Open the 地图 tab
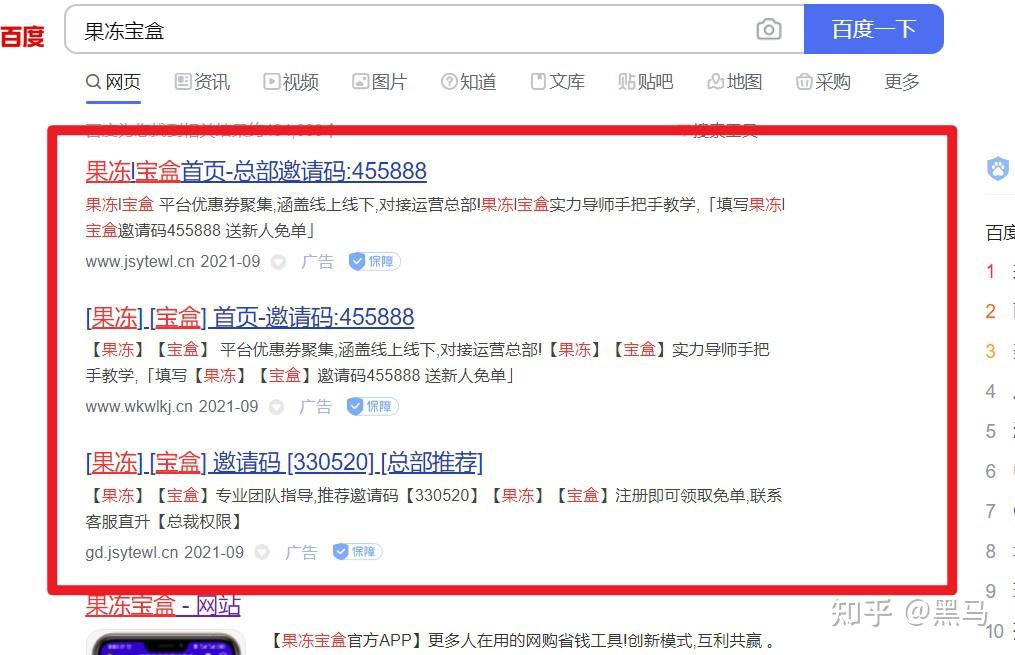1015x655 pixels. point(735,82)
